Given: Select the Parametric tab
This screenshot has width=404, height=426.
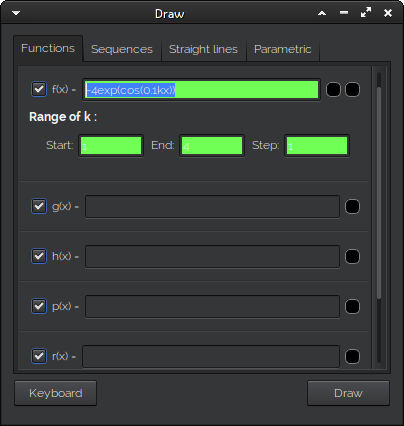Looking at the screenshot, I should [x=283, y=49].
